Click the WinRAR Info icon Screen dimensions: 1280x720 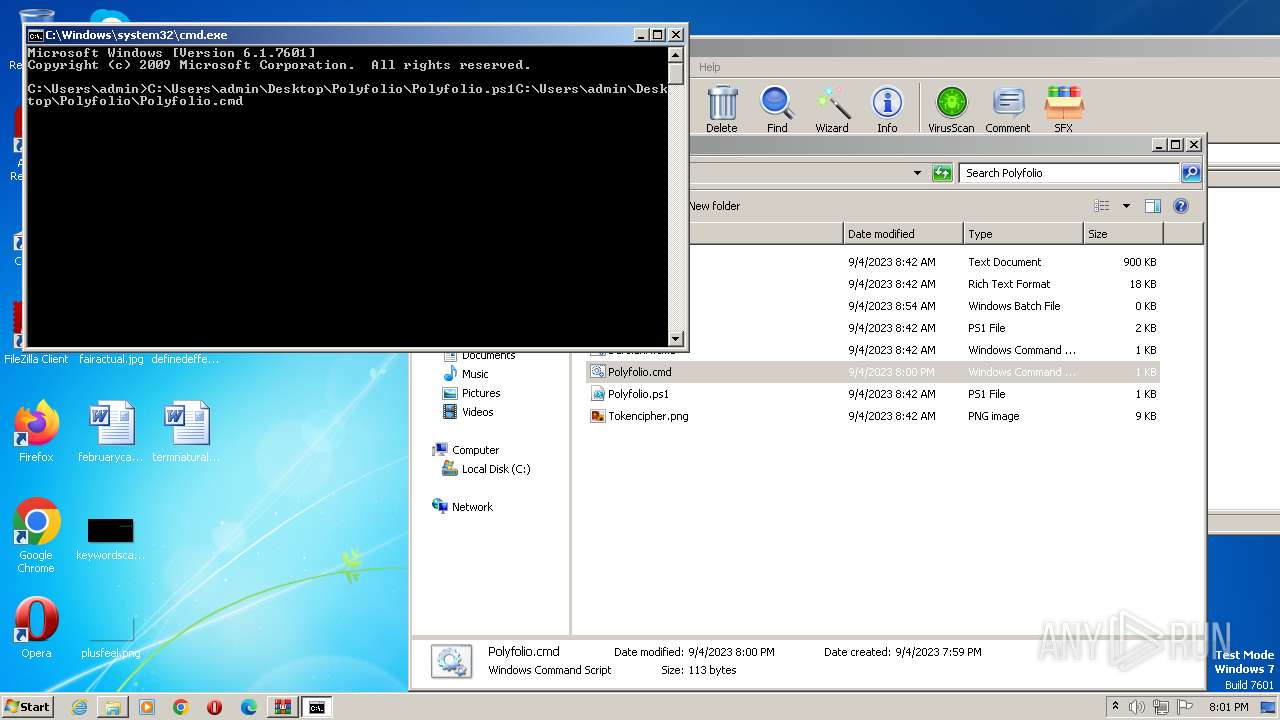(x=887, y=109)
